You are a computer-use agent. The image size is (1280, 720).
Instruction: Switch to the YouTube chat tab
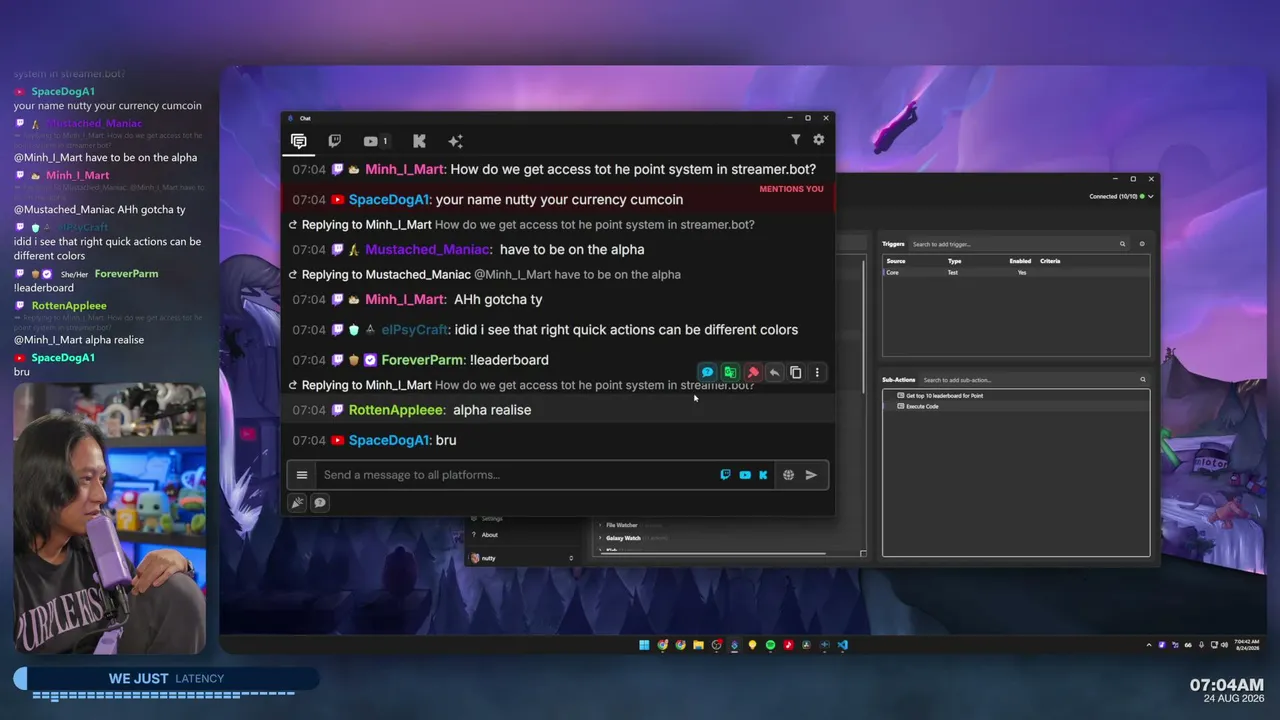pyautogui.click(x=375, y=141)
